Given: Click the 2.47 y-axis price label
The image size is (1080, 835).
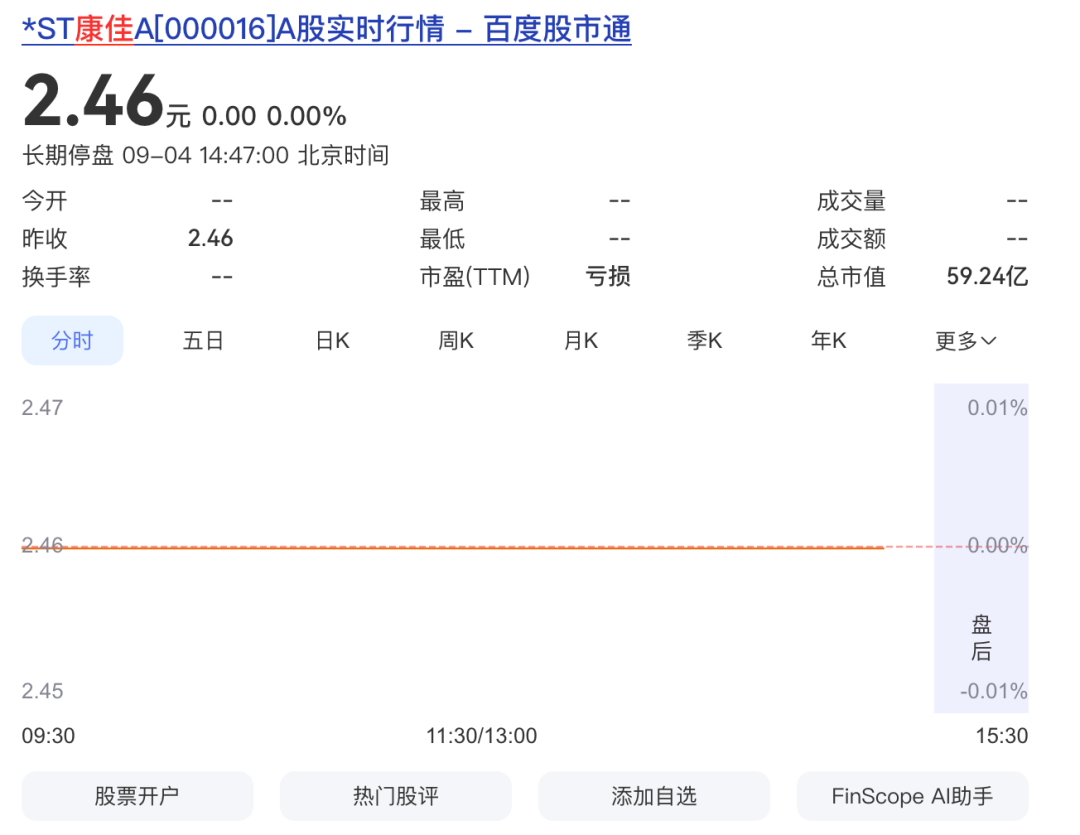Looking at the screenshot, I should coord(42,407).
